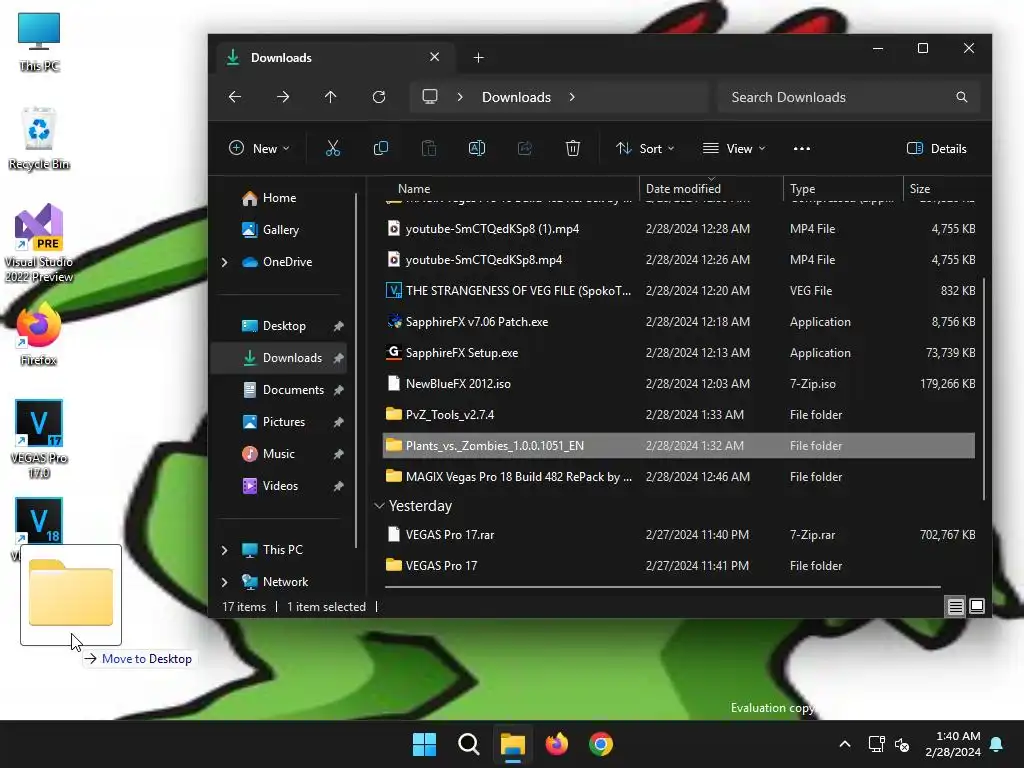Screen dimensions: 1024x768
Task: Go back with the left arrow
Action: point(235,97)
